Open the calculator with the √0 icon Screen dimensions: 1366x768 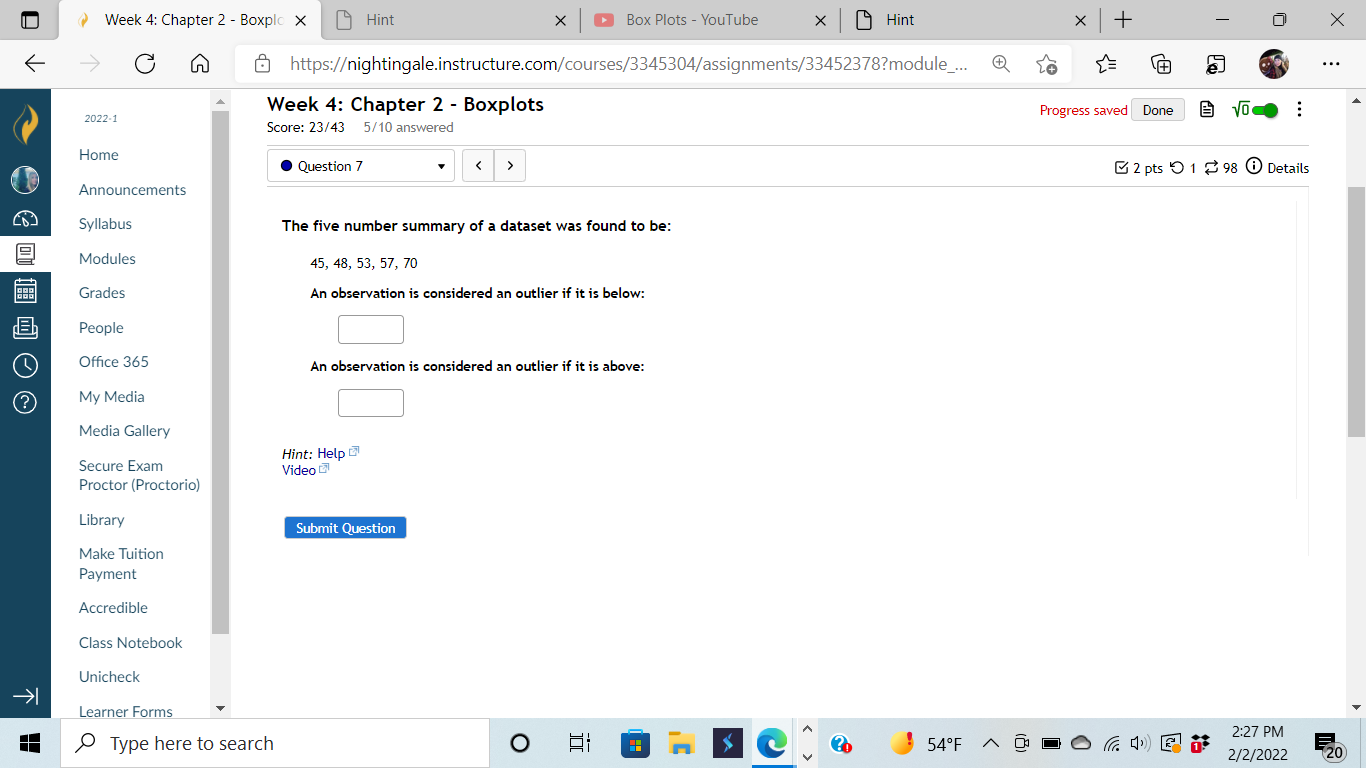coord(1241,110)
